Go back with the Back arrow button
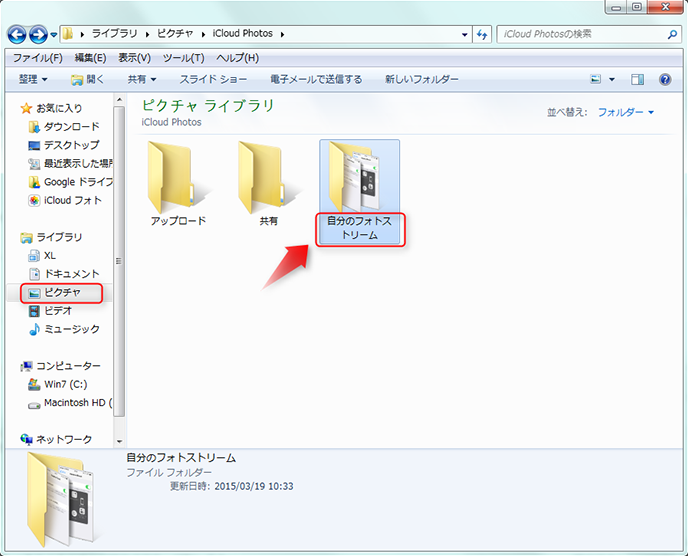This screenshot has width=688, height=556. click(x=17, y=34)
